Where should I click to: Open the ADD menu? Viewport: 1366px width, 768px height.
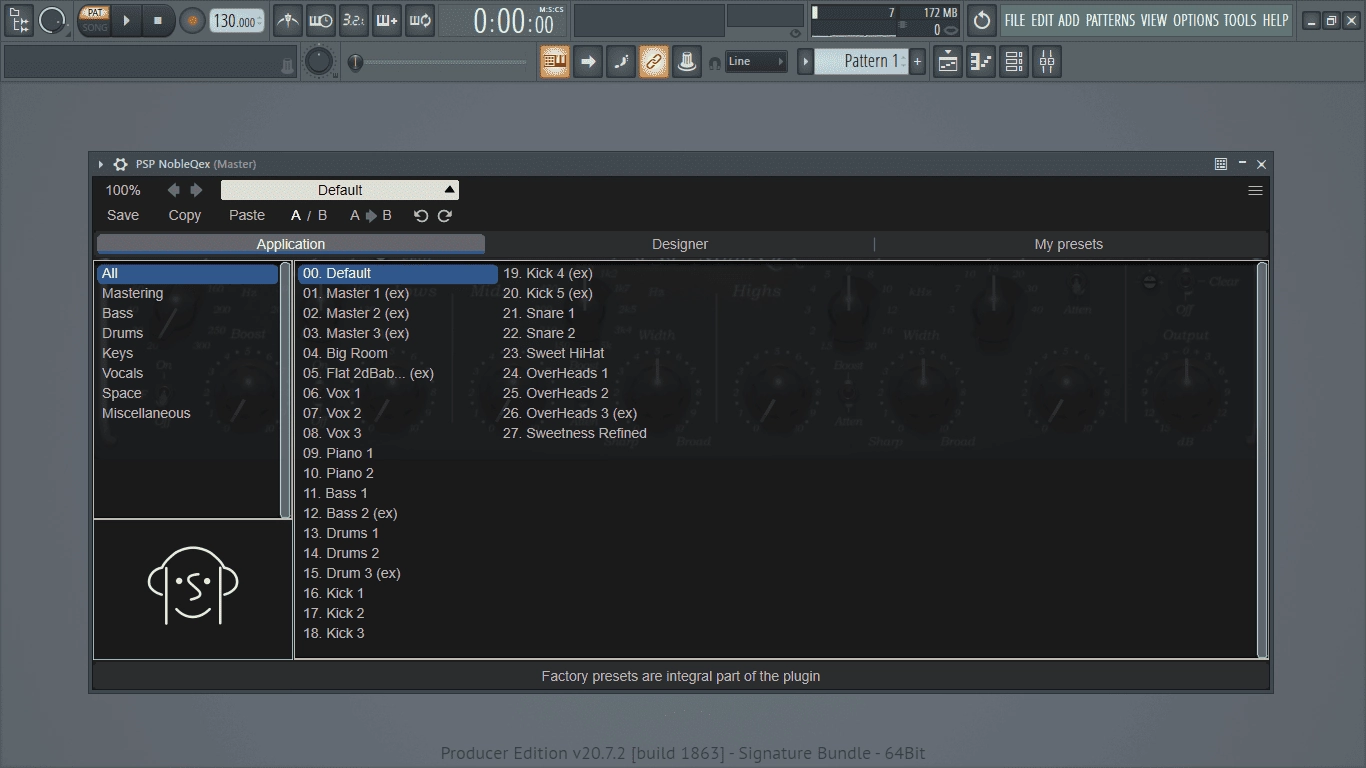tap(1069, 20)
